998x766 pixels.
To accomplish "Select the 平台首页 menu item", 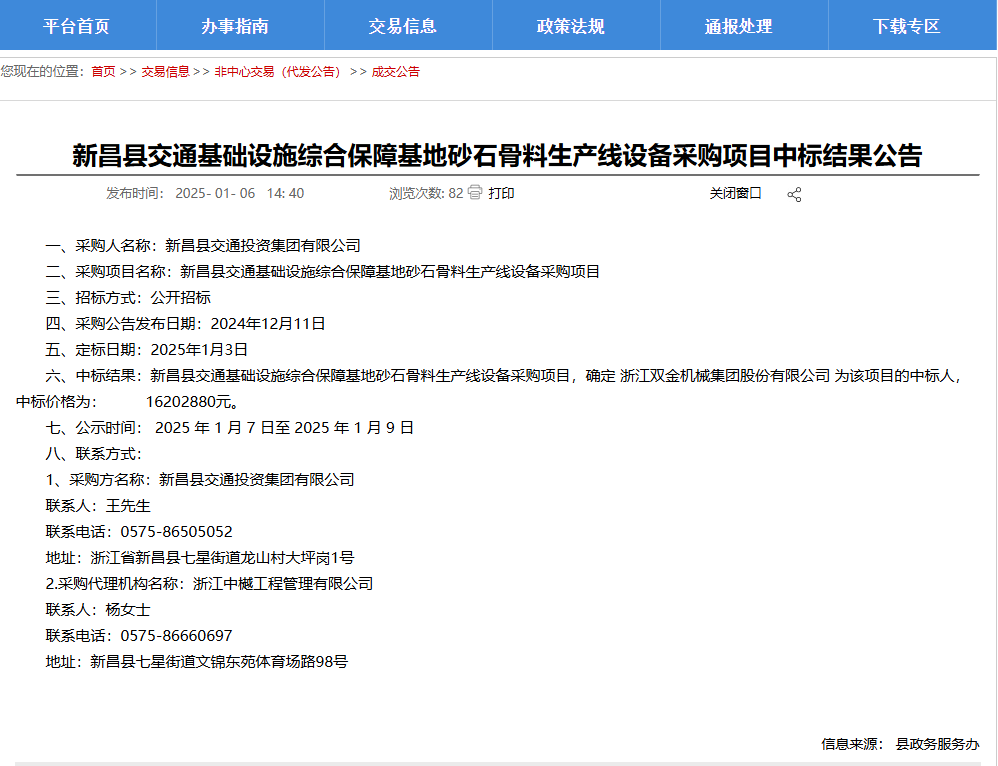I will tap(77, 26).
